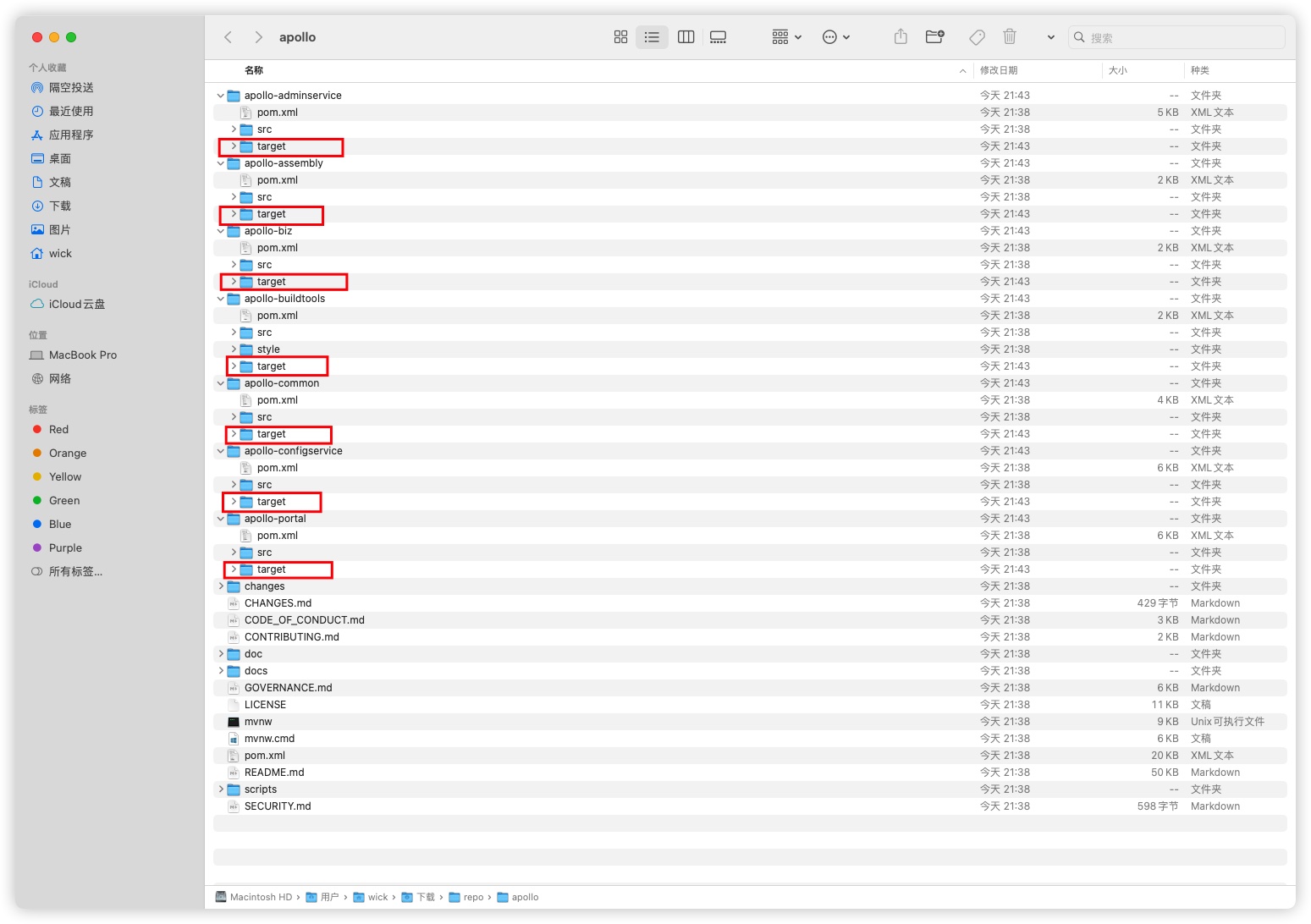Go back with the left arrow
The width and height of the screenshot is (1311, 924).
[x=228, y=37]
